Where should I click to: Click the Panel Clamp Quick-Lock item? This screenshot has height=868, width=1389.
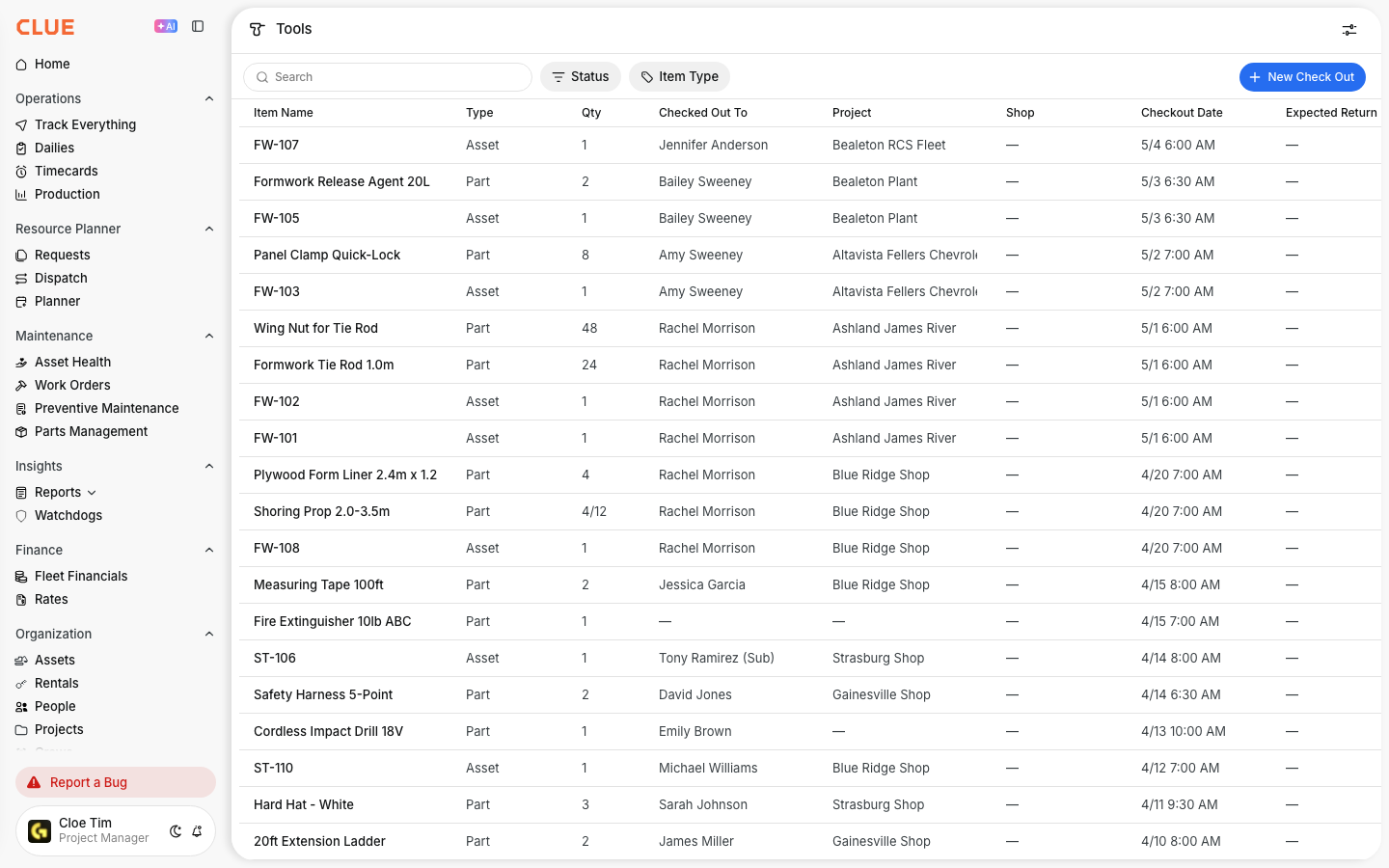tap(327, 256)
